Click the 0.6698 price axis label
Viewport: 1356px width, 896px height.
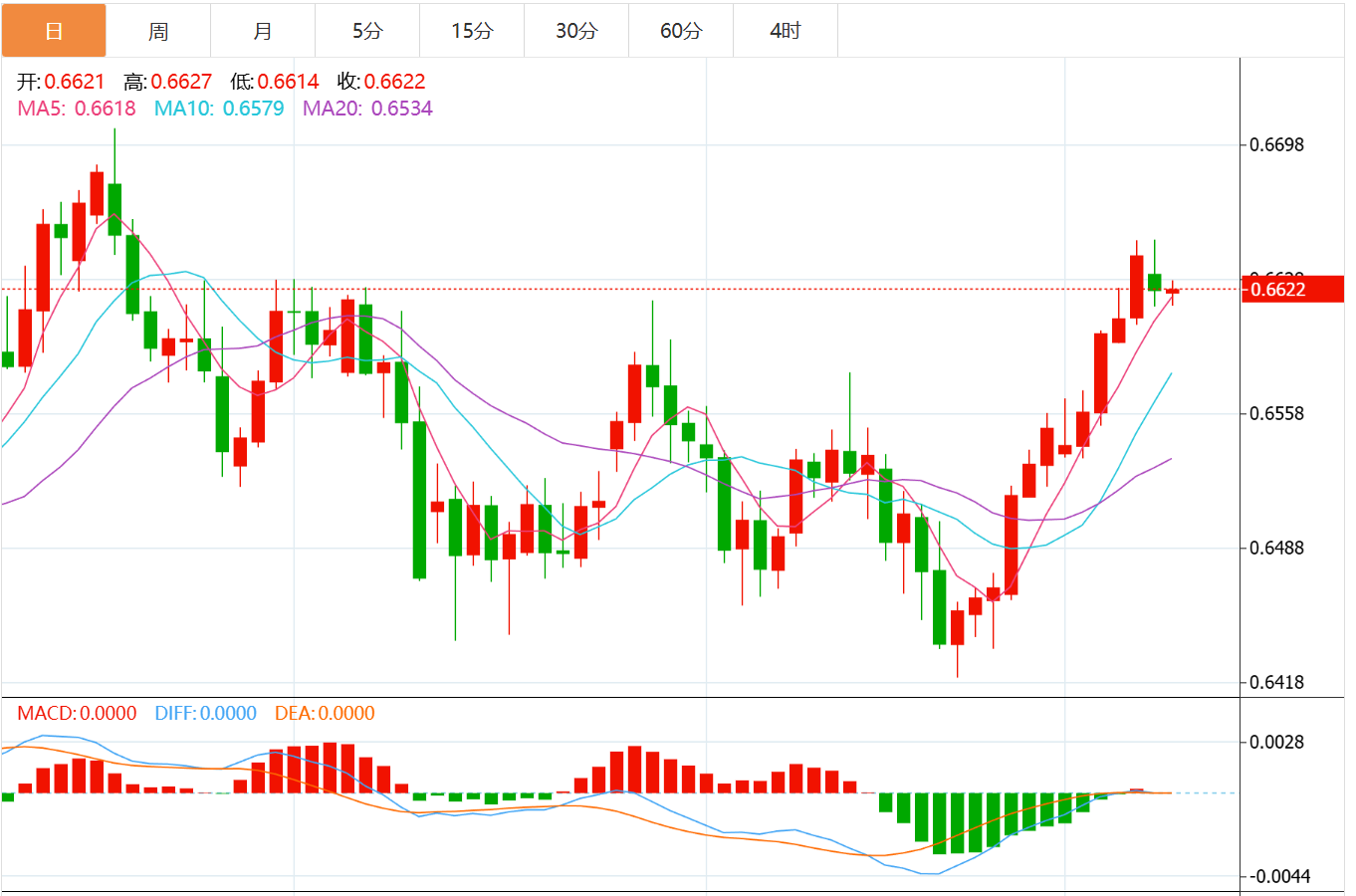click(1276, 145)
